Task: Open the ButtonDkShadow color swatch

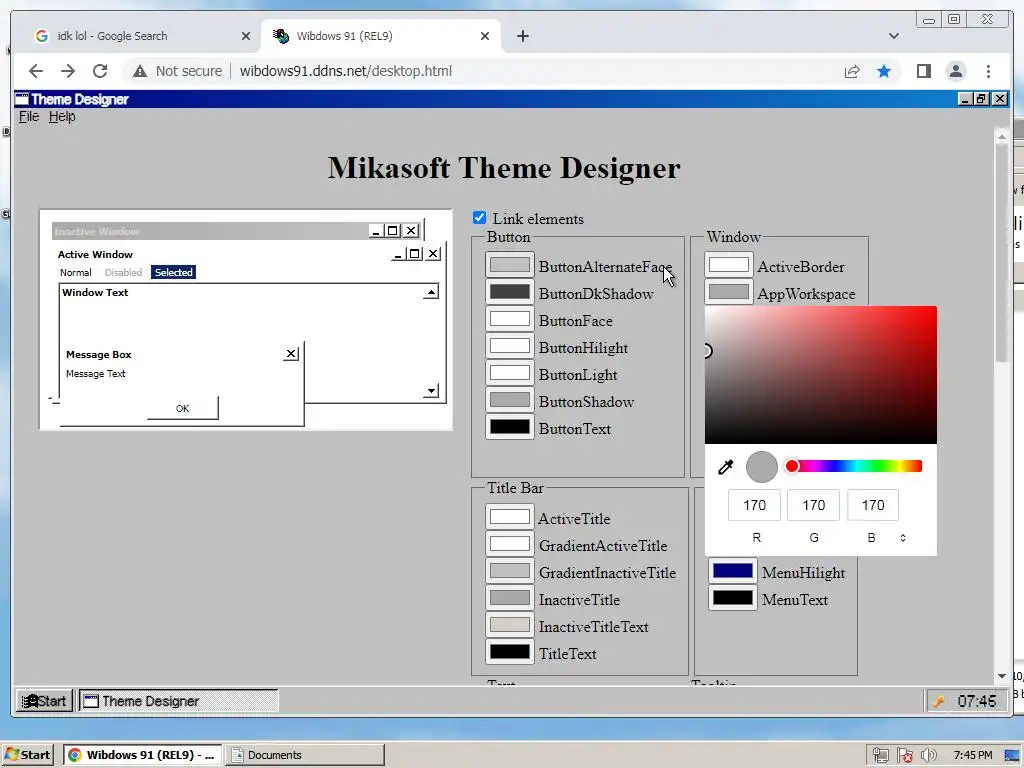Action: click(509, 292)
